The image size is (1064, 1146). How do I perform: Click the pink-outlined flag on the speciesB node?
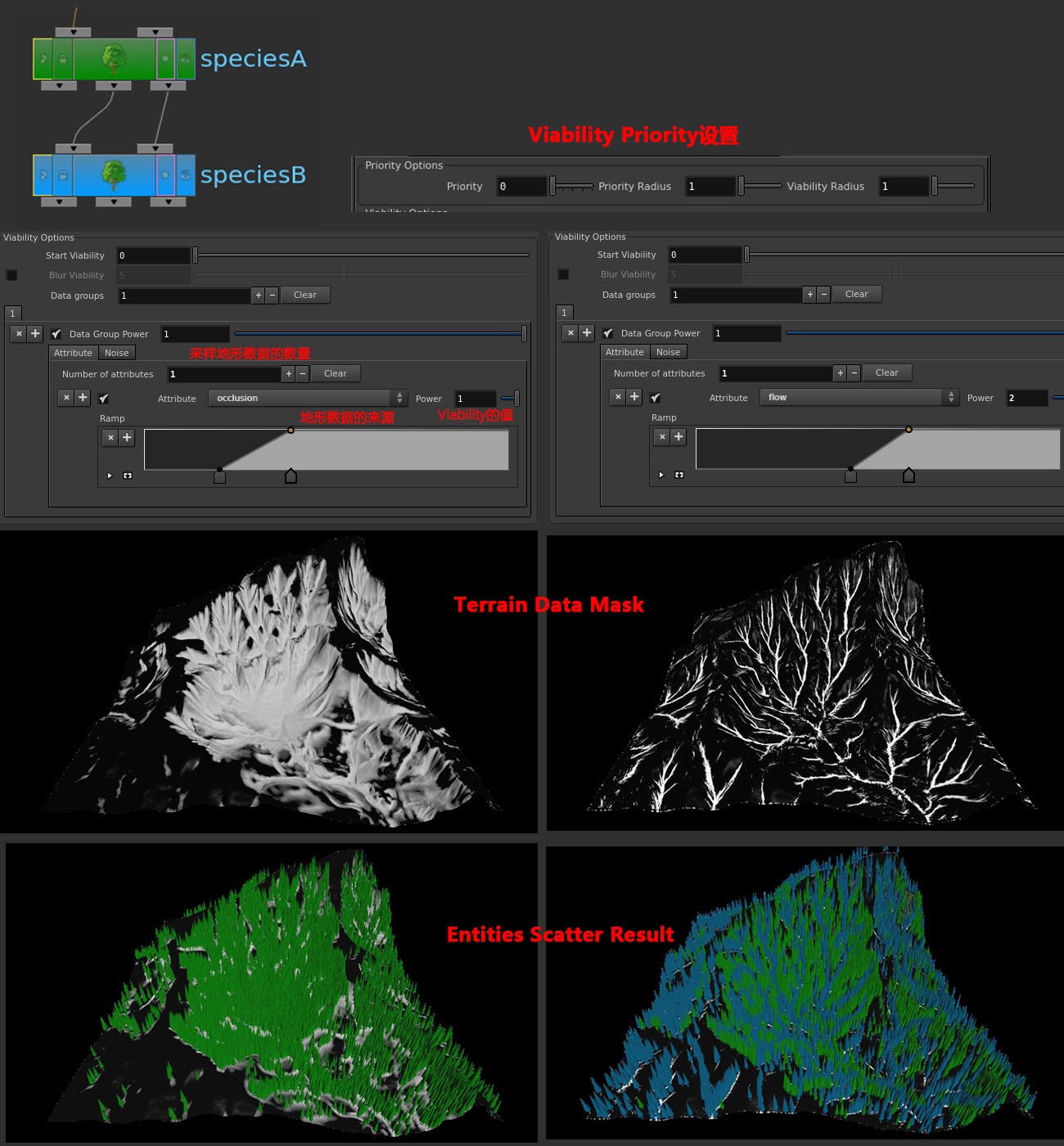(x=165, y=175)
